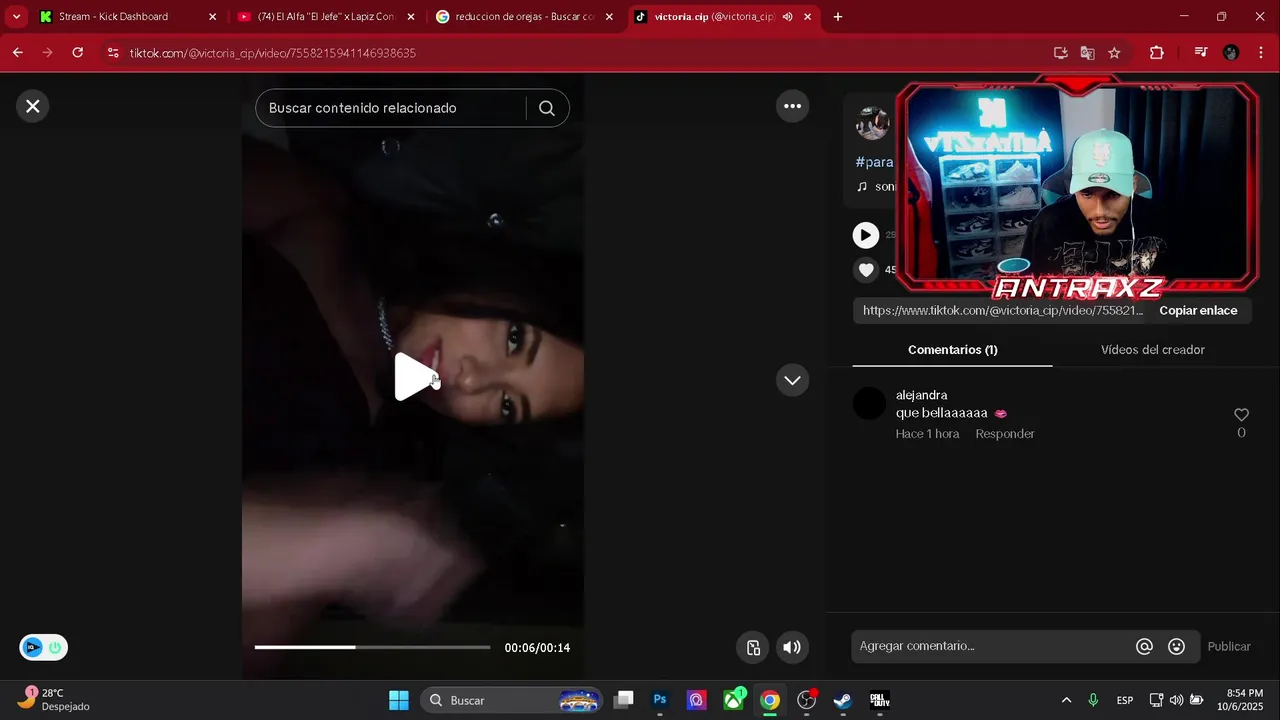Open a new browser tab with plus
The image size is (1280, 720).
click(838, 17)
